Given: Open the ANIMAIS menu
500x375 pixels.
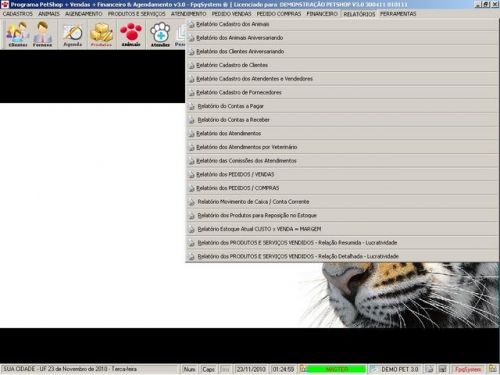Looking at the screenshot, I should click(x=49, y=14).
